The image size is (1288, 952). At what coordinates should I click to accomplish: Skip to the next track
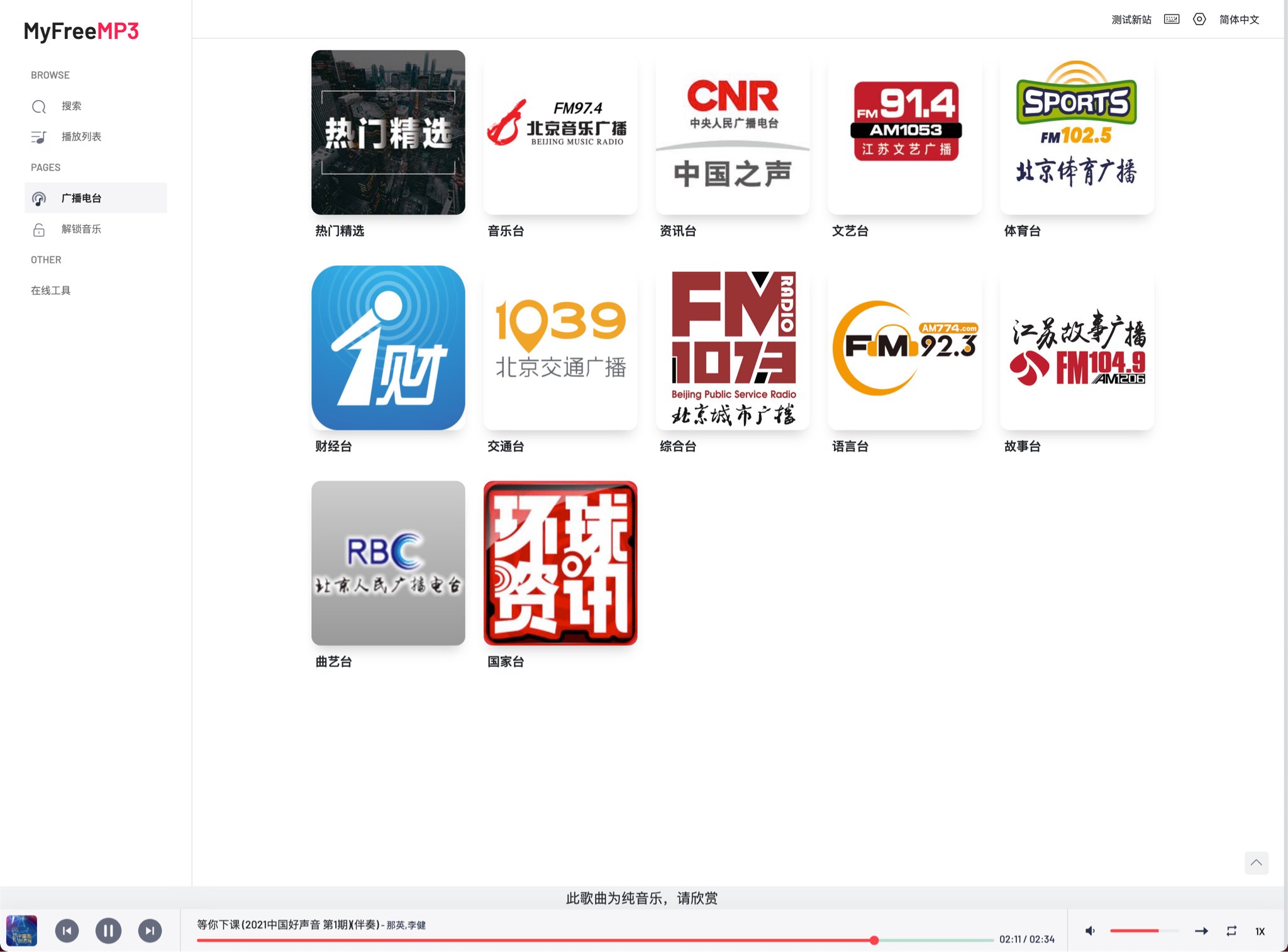150,931
